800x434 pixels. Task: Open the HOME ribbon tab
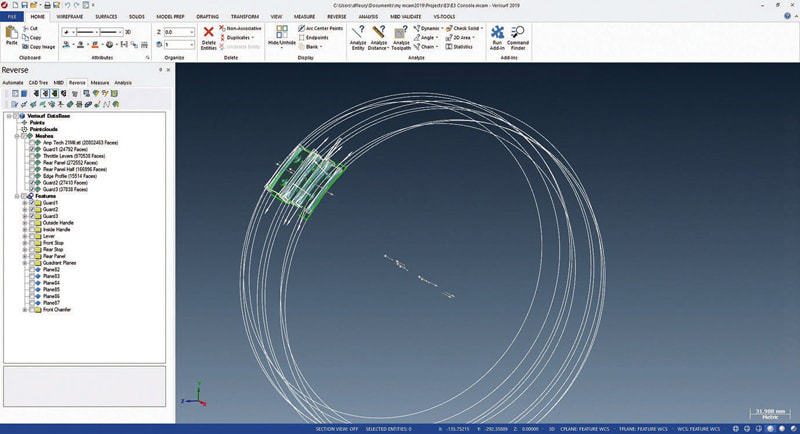(x=37, y=16)
